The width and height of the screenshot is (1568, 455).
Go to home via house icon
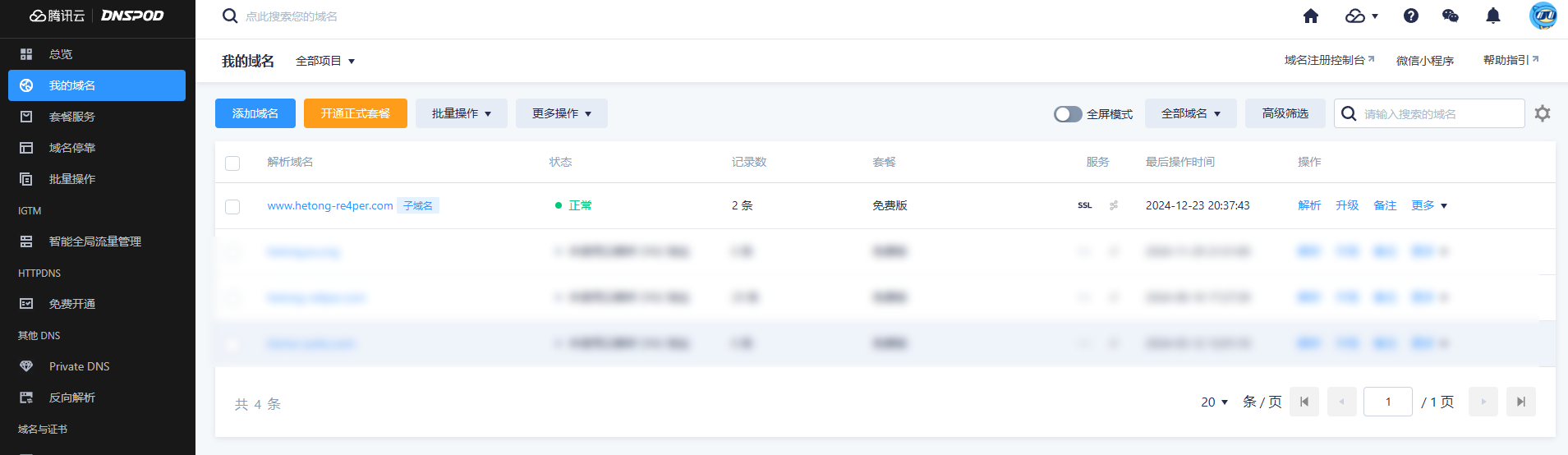click(1311, 16)
